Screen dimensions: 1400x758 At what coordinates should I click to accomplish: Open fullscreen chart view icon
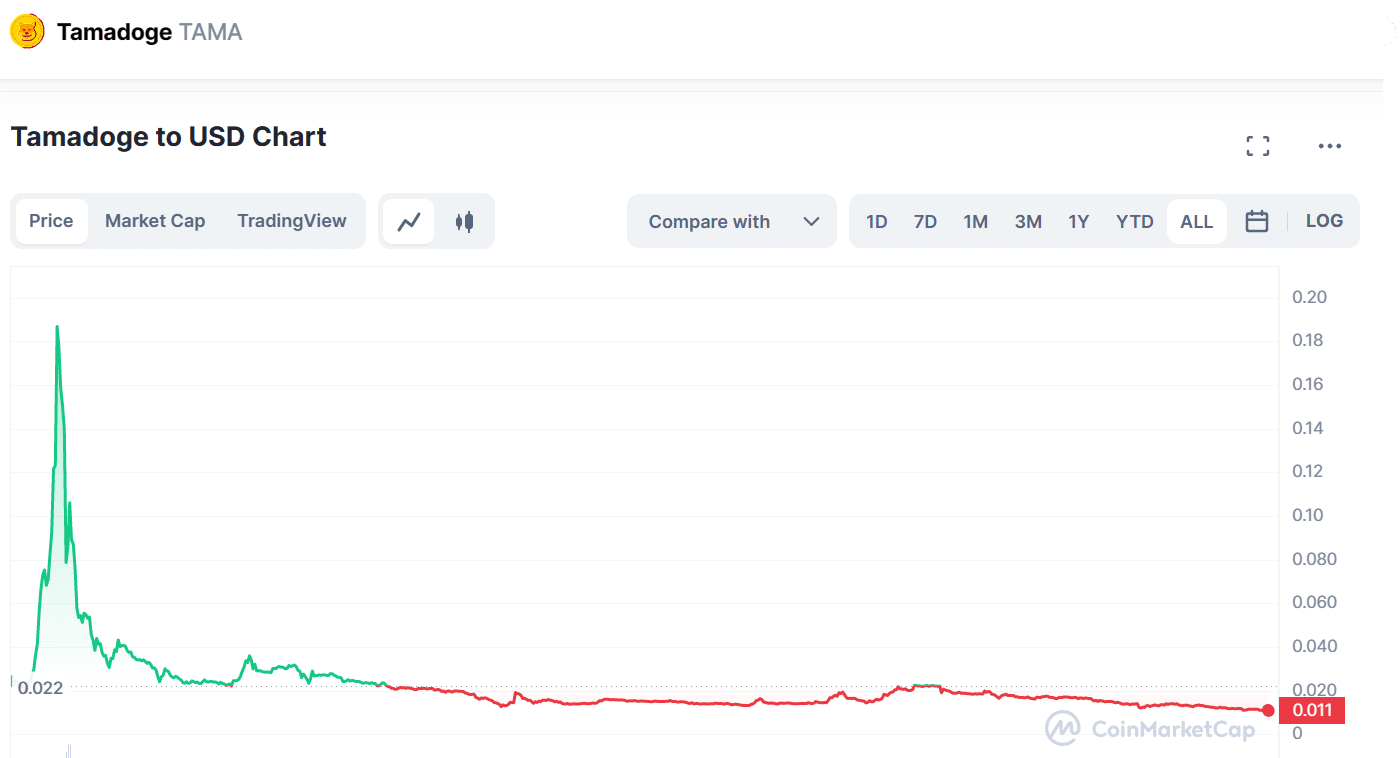point(1258,146)
